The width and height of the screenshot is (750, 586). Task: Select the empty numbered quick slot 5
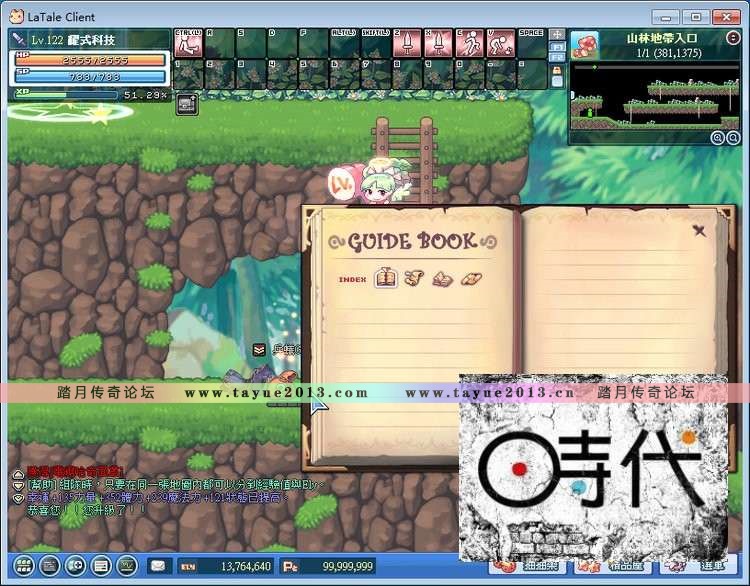pyautogui.click(x=313, y=74)
